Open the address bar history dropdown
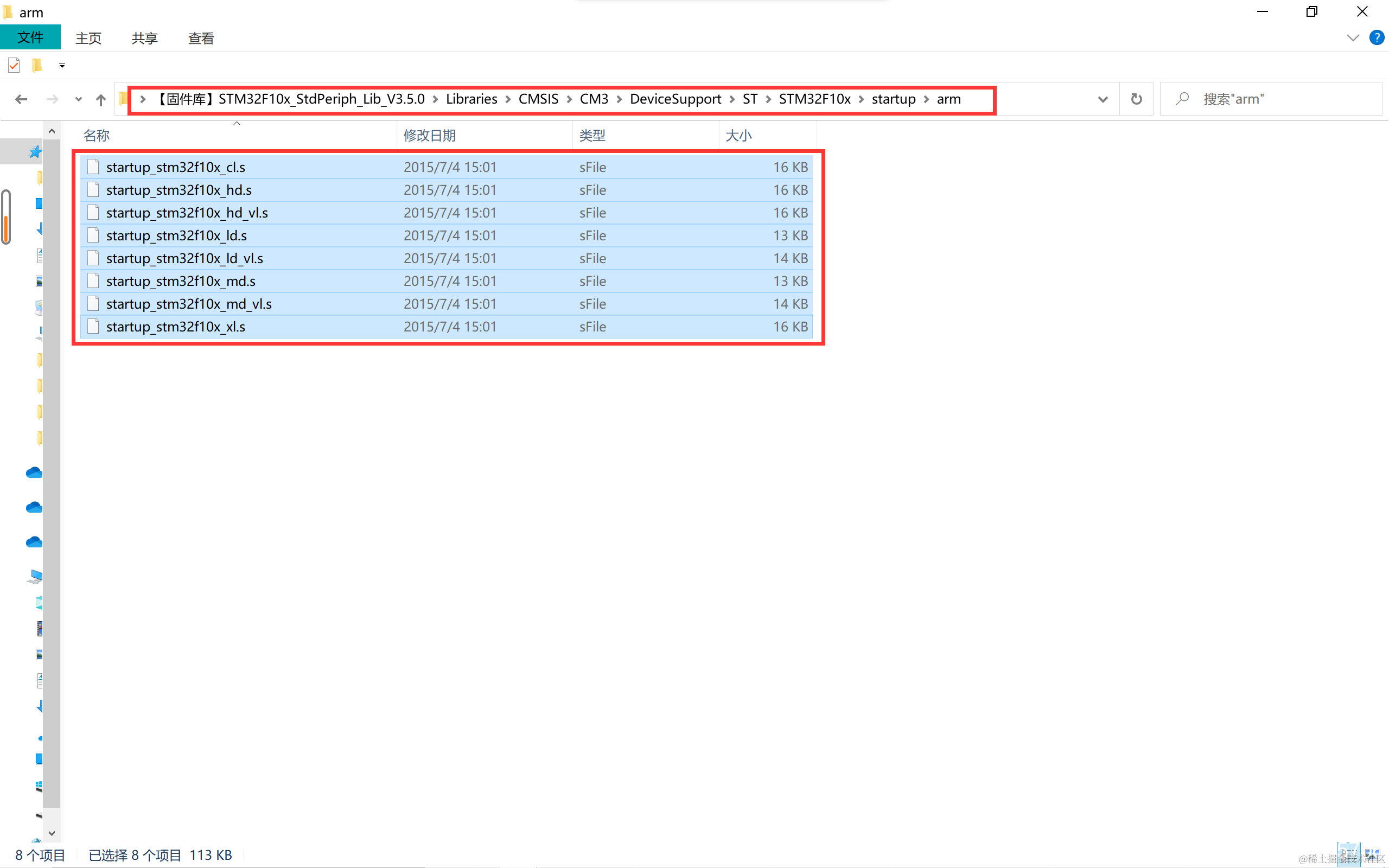This screenshot has height=868, width=1389. click(x=1103, y=99)
